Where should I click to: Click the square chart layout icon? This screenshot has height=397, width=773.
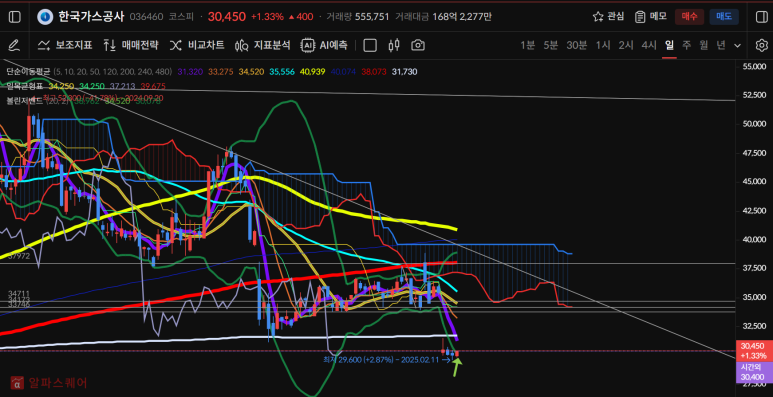tap(370, 46)
